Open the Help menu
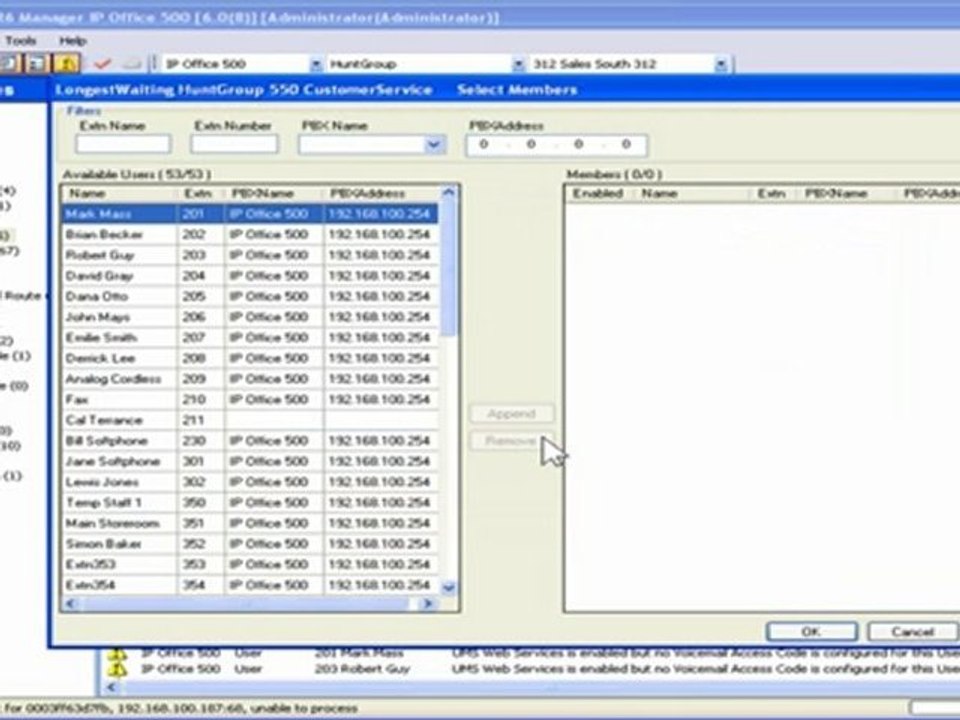The height and width of the screenshot is (720, 960). point(73,41)
